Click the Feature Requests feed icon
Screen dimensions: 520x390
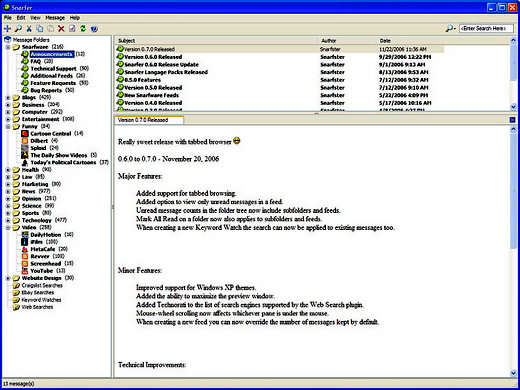point(25,83)
